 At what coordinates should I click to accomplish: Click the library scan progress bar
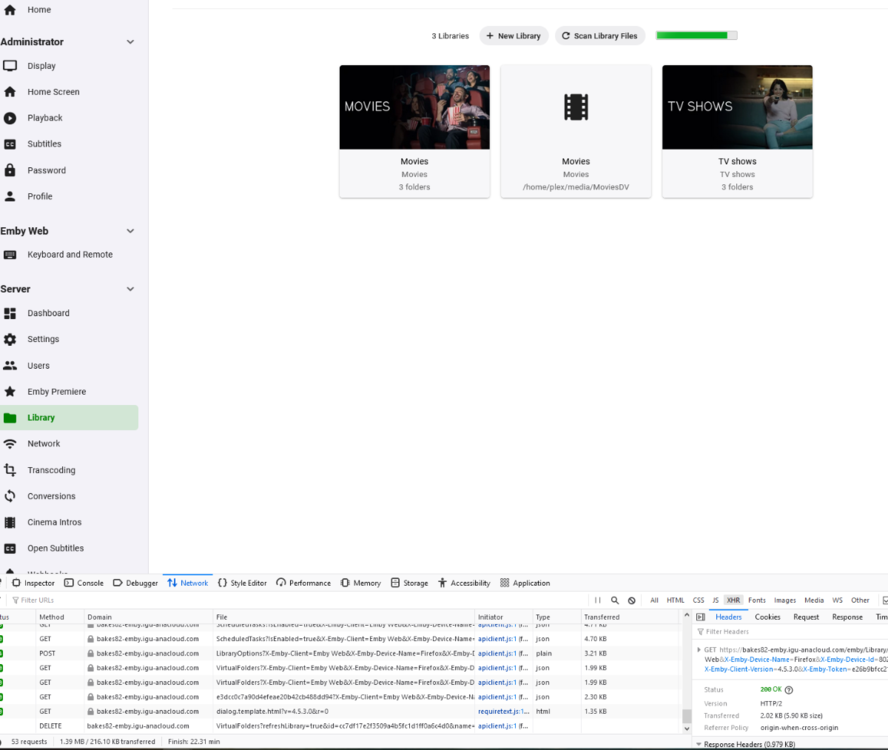point(697,36)
